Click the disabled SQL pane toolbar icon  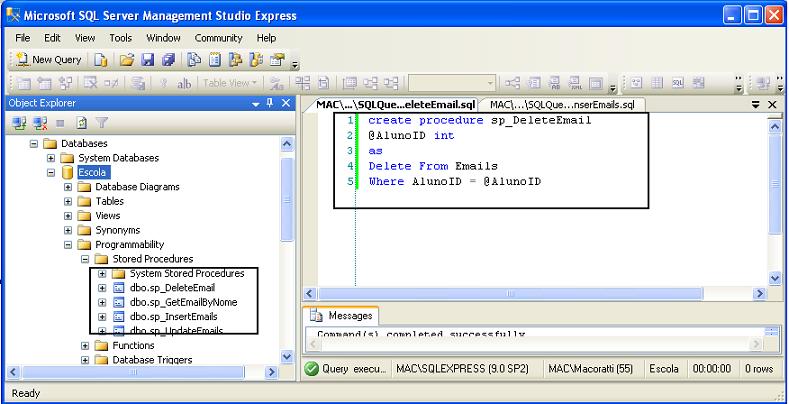678,83
